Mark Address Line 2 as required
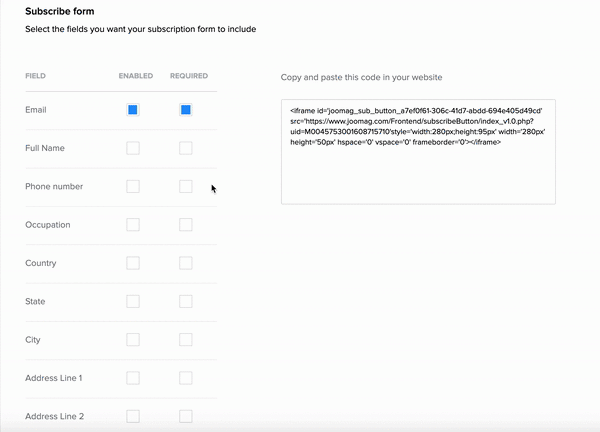 point(186,416)
